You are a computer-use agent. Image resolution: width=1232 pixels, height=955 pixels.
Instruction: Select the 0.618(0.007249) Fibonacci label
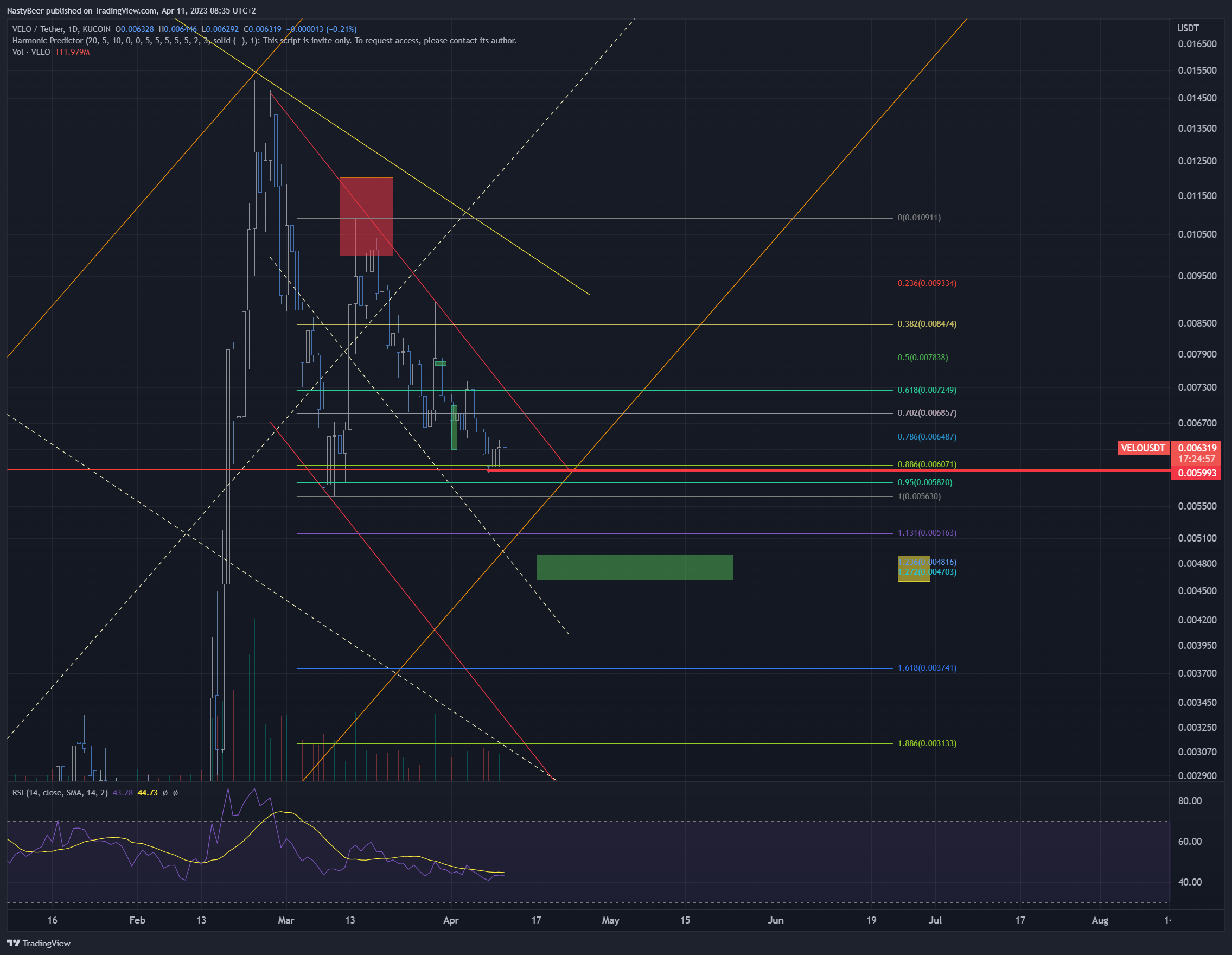click(x=927, y=390)
